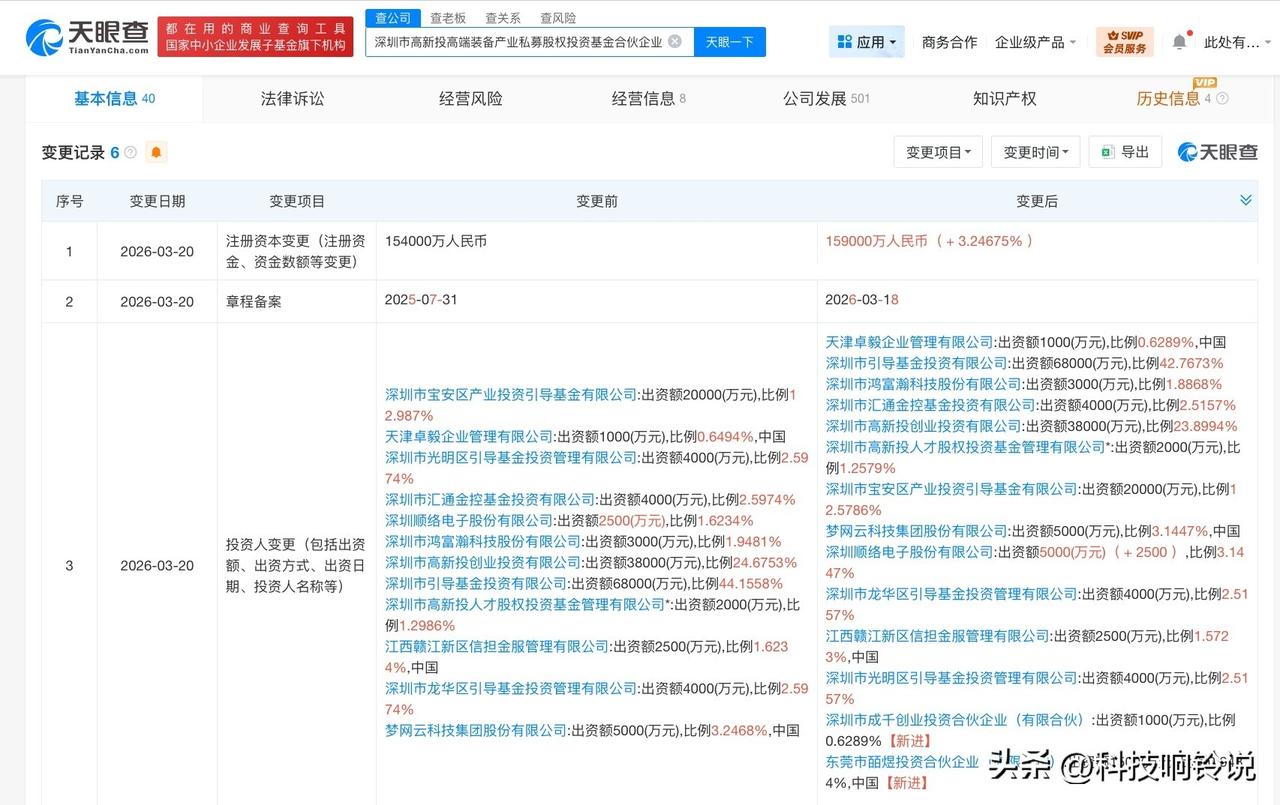This screenshot has width=1280, height=805.
Task: Clear the search box with the X icon
Action: pos(675,42)
